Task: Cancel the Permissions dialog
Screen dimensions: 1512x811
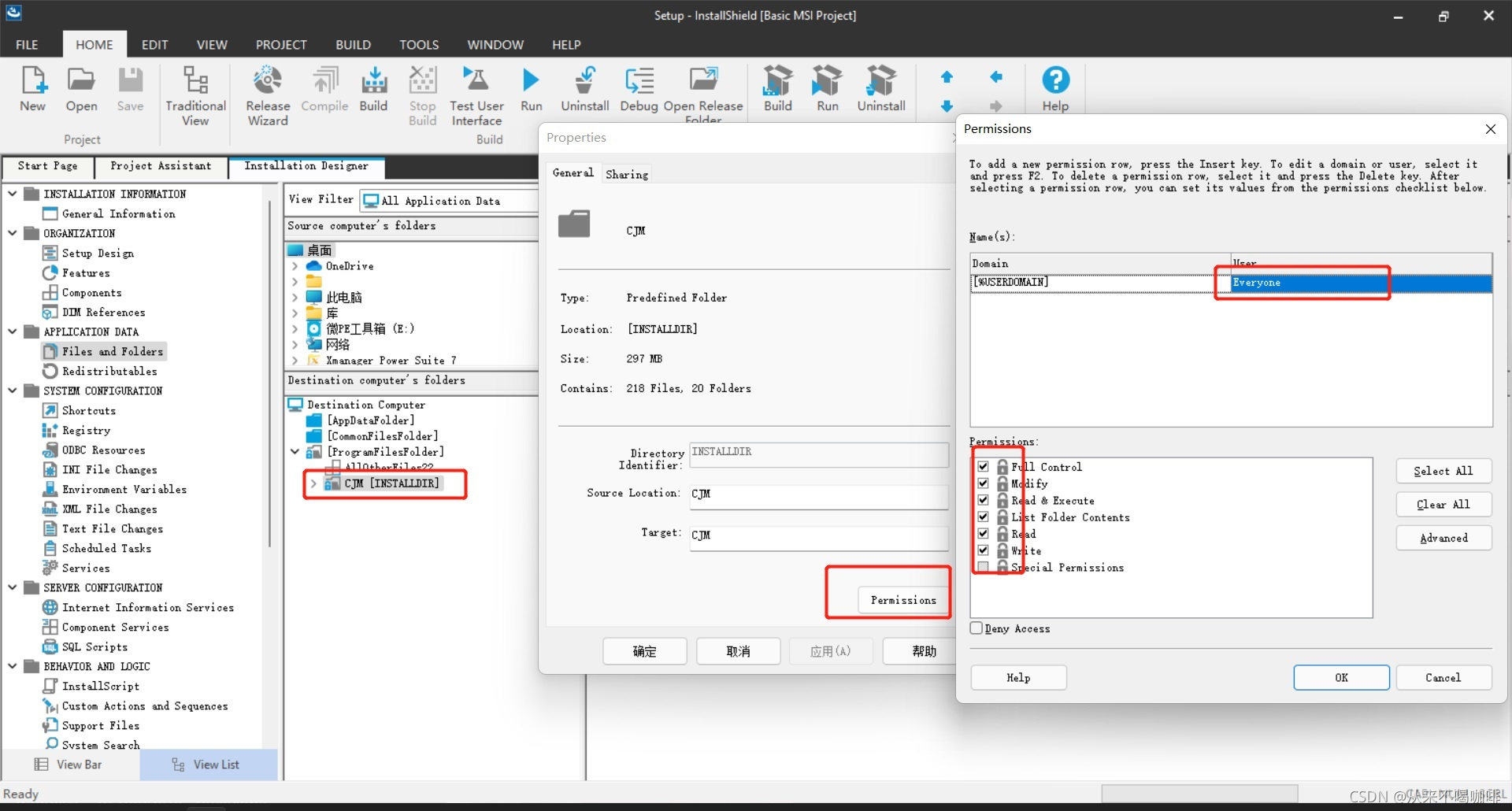Action: (x=1443, y=677)
